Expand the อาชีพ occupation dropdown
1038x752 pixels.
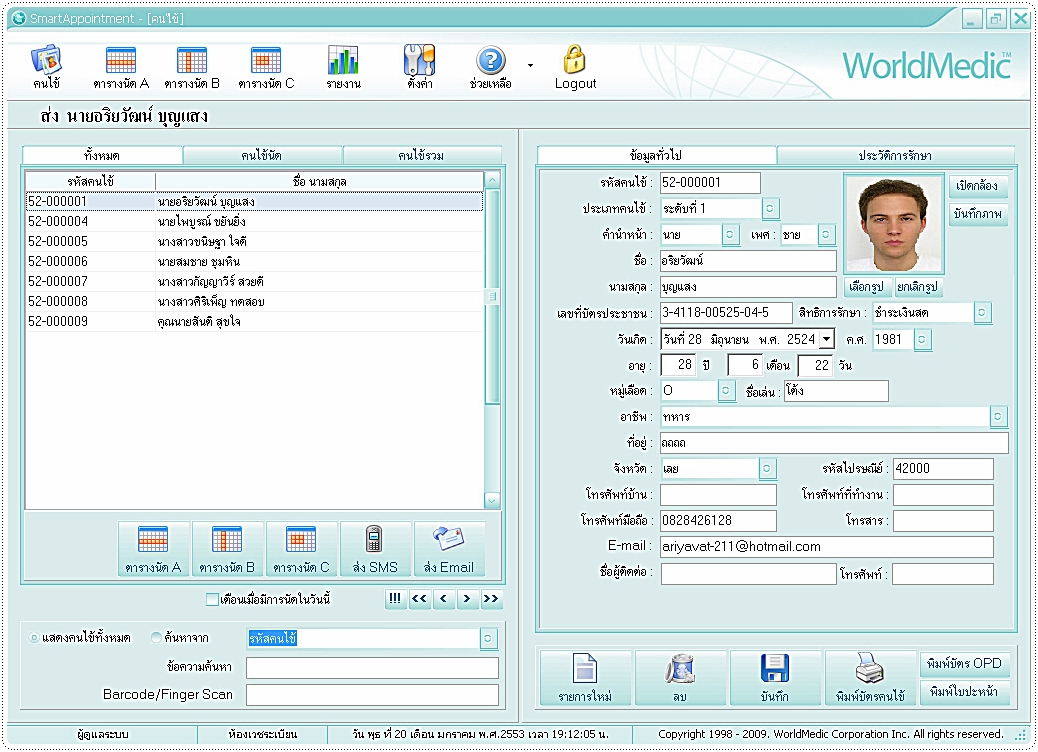coord(998,416)
